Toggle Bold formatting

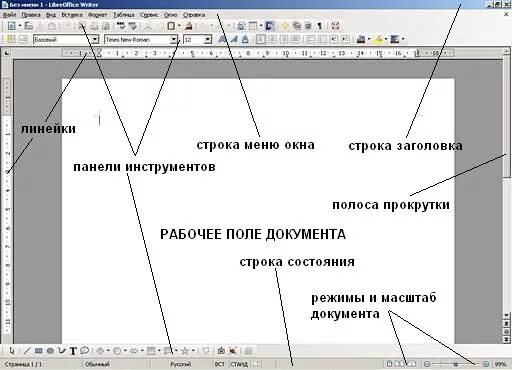(x=222, y=39)
